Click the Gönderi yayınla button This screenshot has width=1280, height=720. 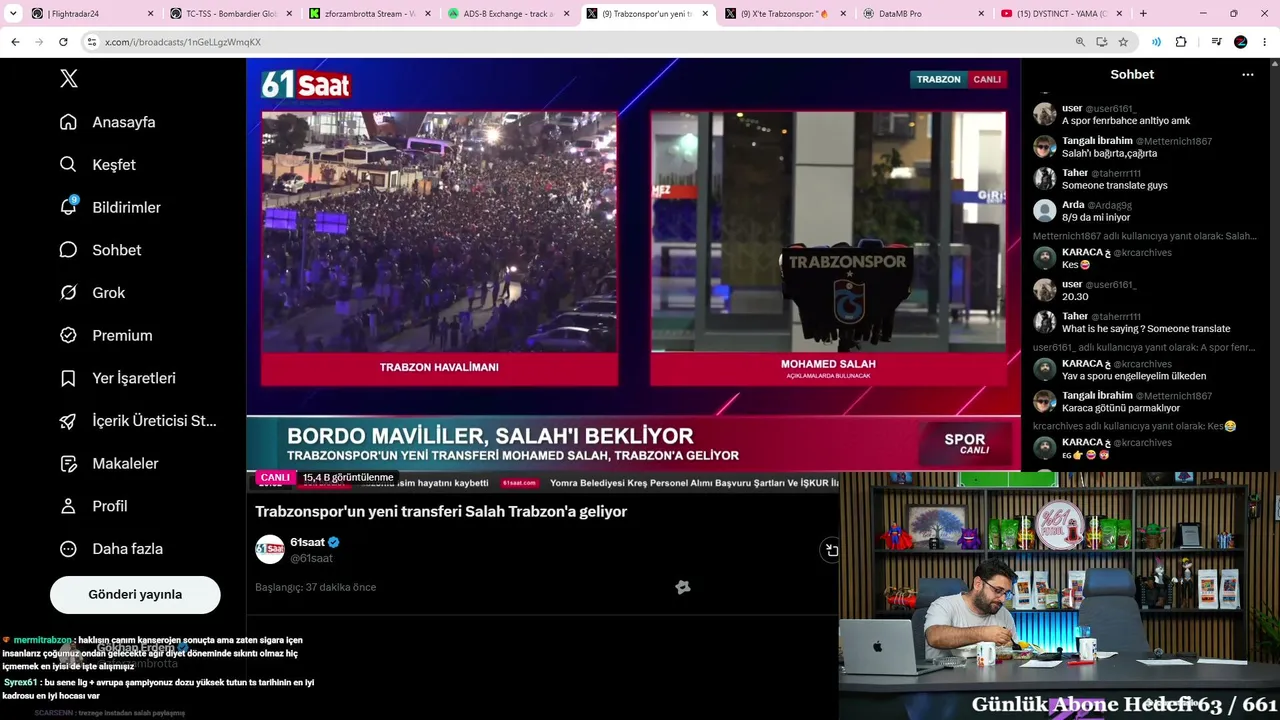pyautogui.click(x=135, y=594)
